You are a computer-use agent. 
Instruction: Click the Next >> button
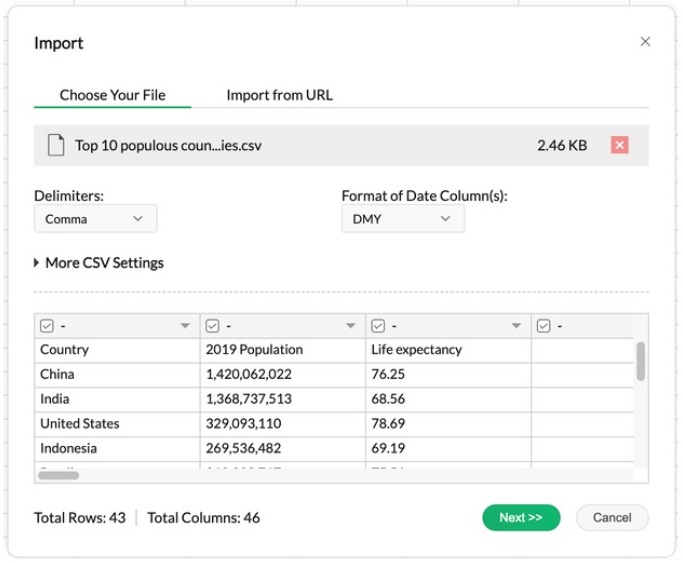520,517
